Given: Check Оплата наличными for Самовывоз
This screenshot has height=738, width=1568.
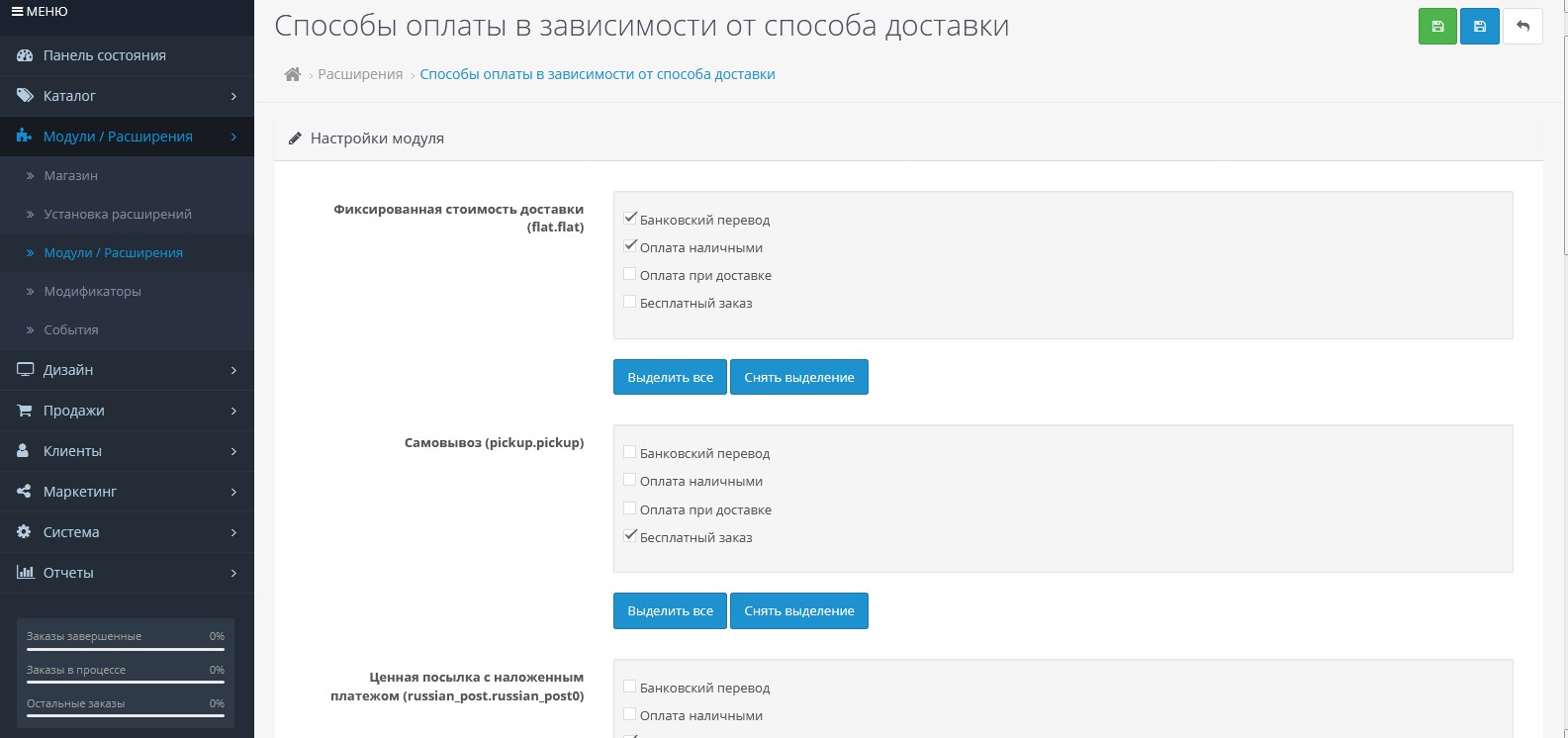Looking at the screenshot, I should pos(629,480).
